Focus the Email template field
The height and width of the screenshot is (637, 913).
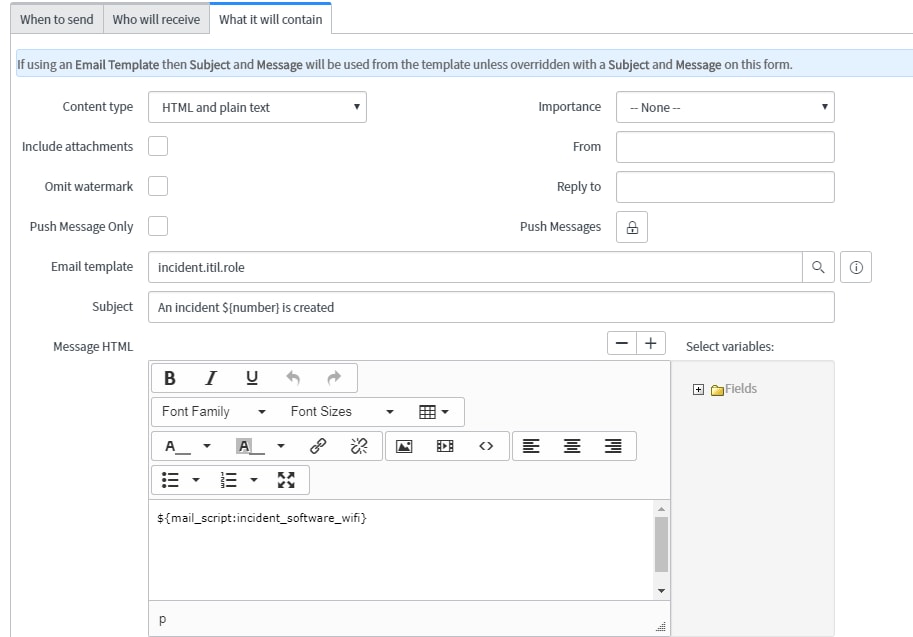(475, 267)
